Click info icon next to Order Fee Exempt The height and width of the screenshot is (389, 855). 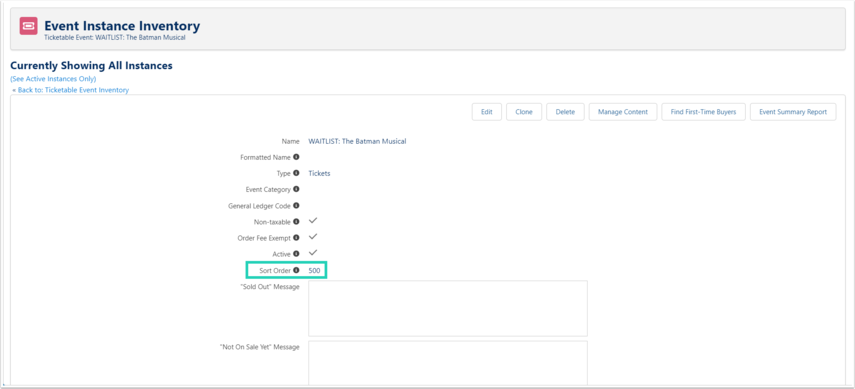coord(296,238)
